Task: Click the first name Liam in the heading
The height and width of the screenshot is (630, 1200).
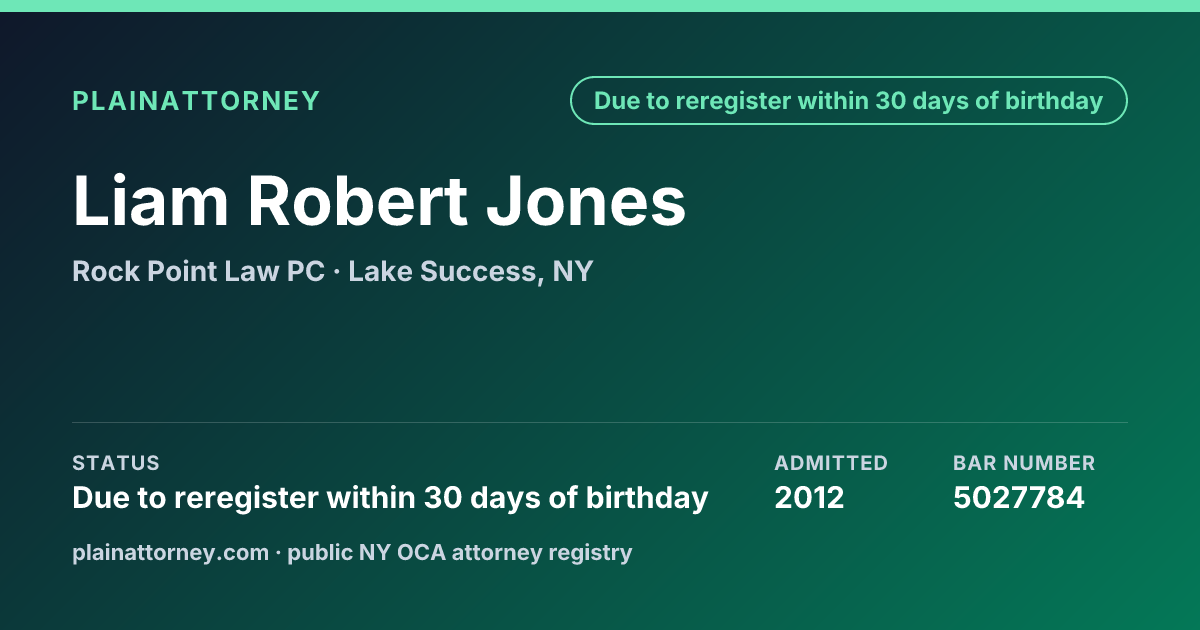Action: pos(151,200)
